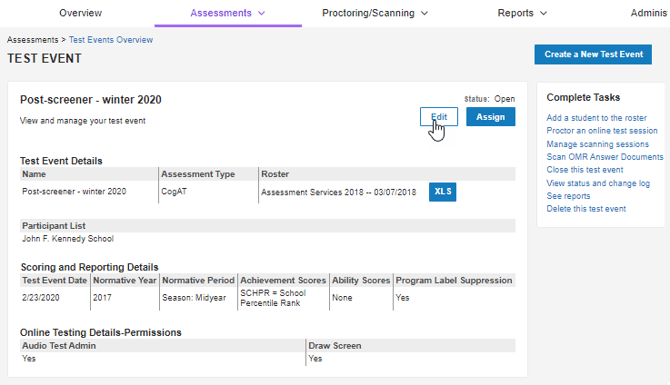Click SCHPR = School Percentile Rank cell
Viewport: 670px width, 385px height.
click(273, 298)
